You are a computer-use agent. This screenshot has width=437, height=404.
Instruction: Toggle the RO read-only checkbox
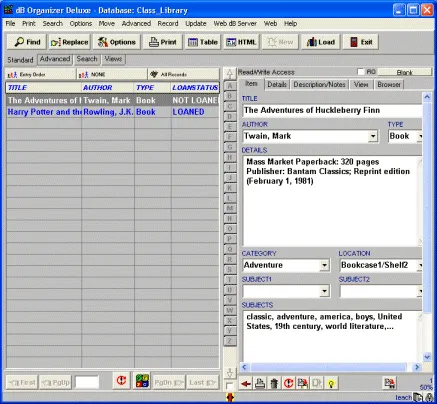[361, 72]
